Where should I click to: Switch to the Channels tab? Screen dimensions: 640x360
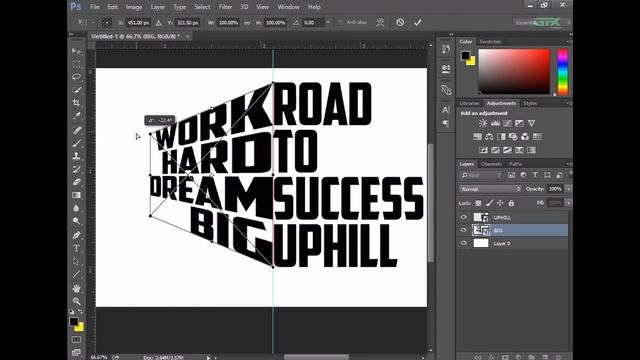(491, 164)
